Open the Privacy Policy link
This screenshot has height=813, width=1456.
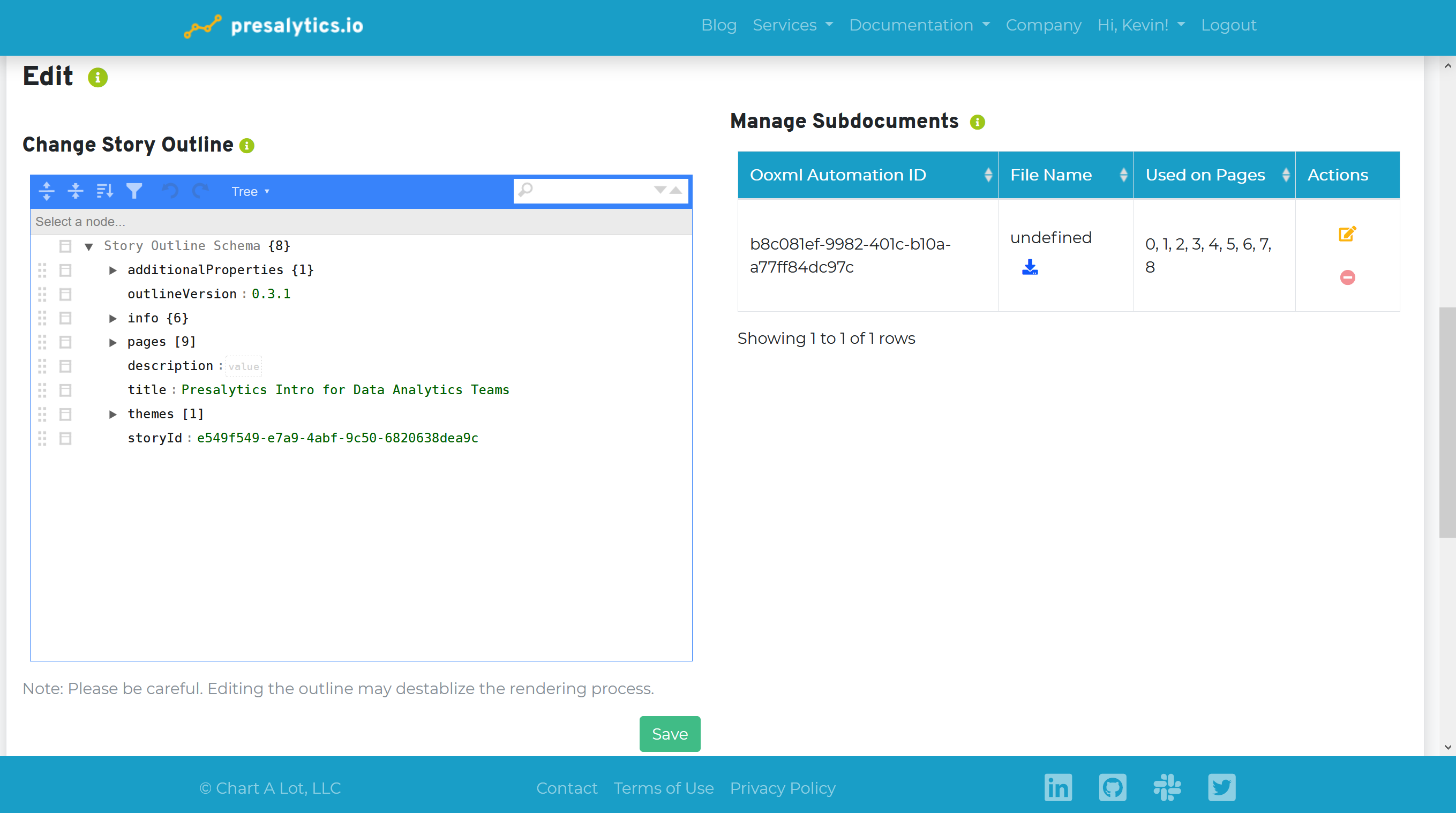click(782, 788)
